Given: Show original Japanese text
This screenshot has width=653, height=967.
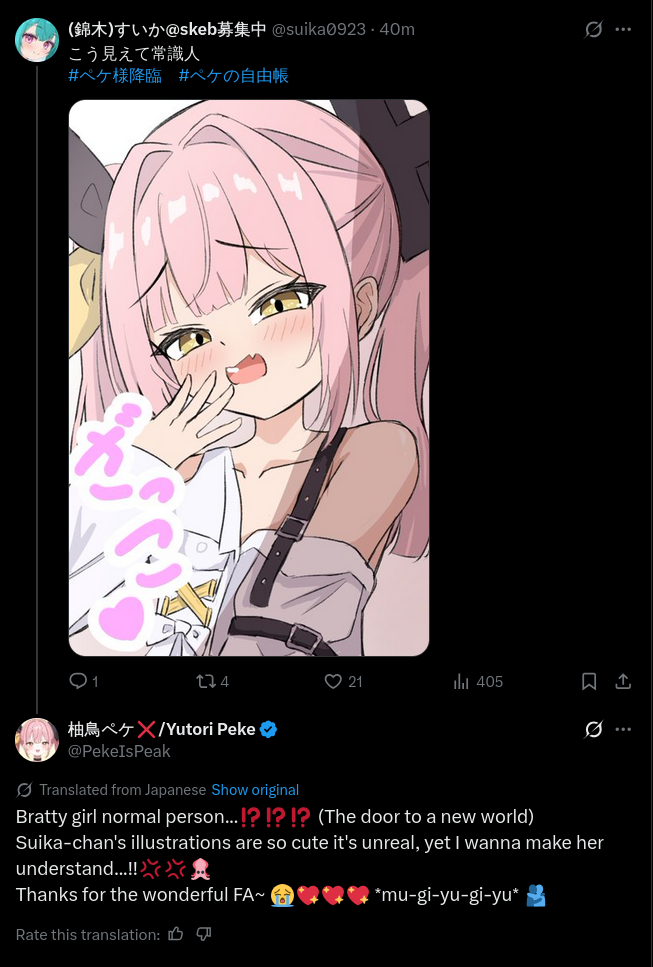Looking at the screenshot, I should click(x=255, y=789).
